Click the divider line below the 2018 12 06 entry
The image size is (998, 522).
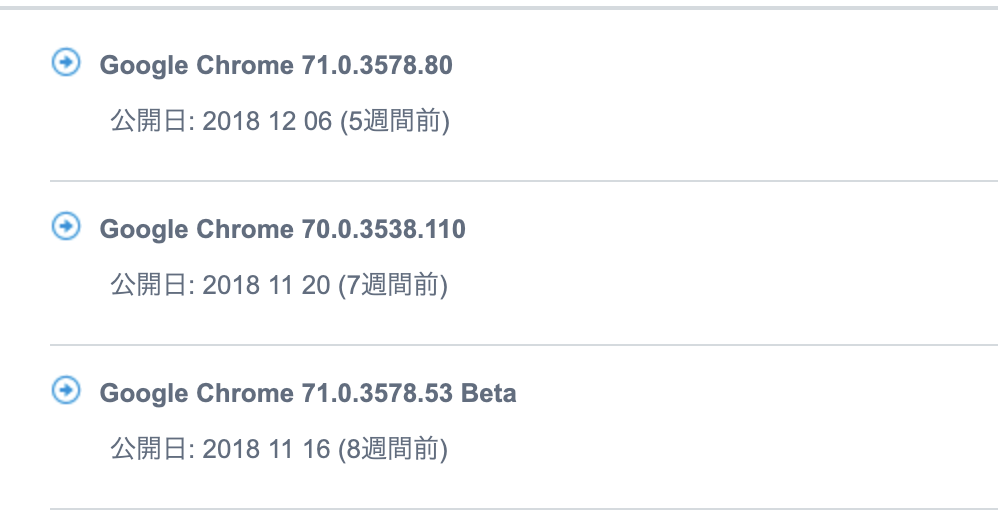(524, 181)
